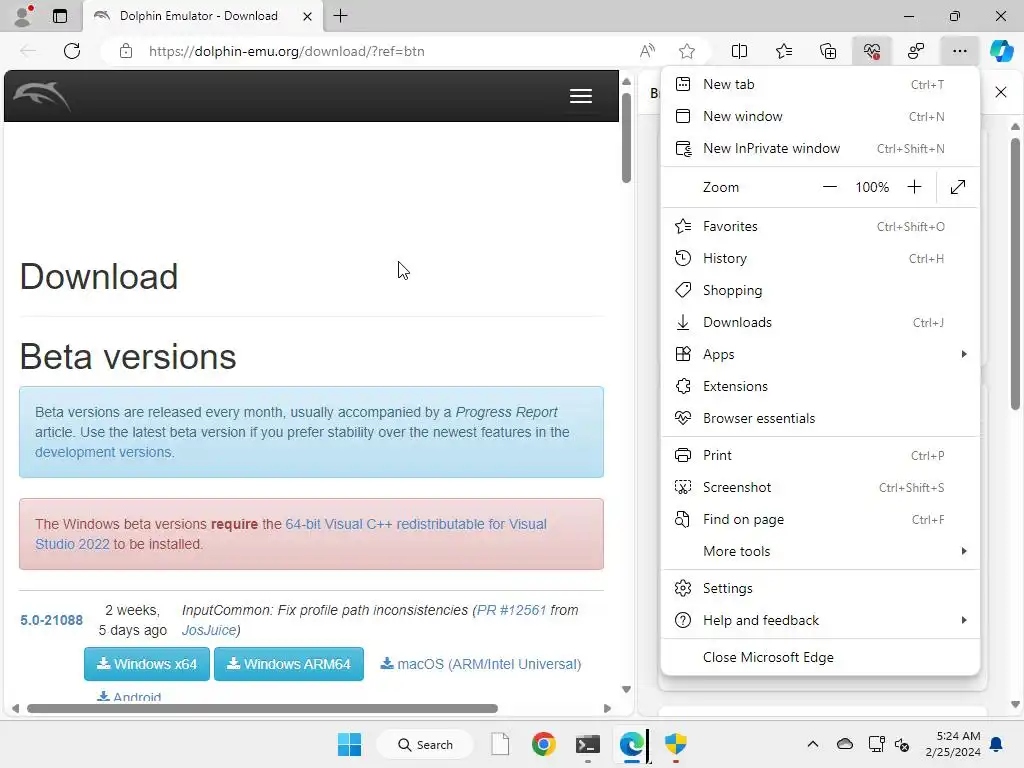The height and width of the screenshot is (768, 1024).
Task: Increase zoom with the plus button
Action: [914, 187]
